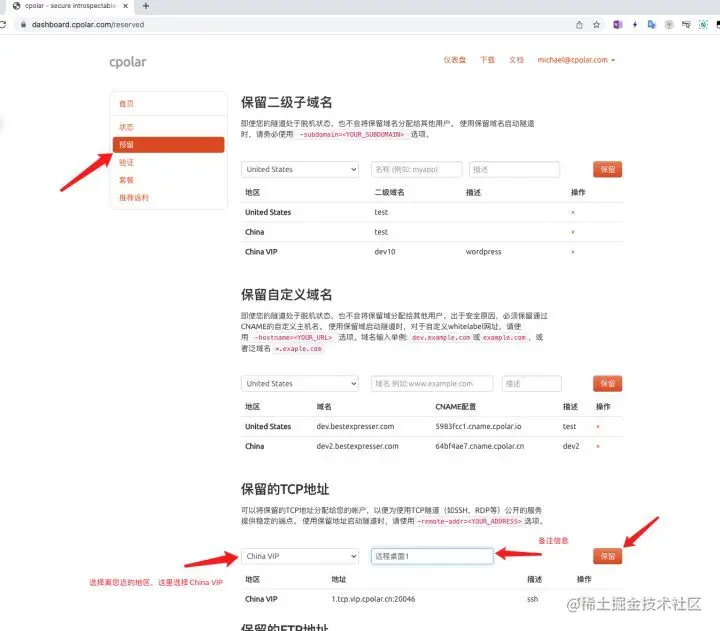Viewport: 720px width, 631px height.
Task: Select the cpolar browser tab
Action: [69, 6]
